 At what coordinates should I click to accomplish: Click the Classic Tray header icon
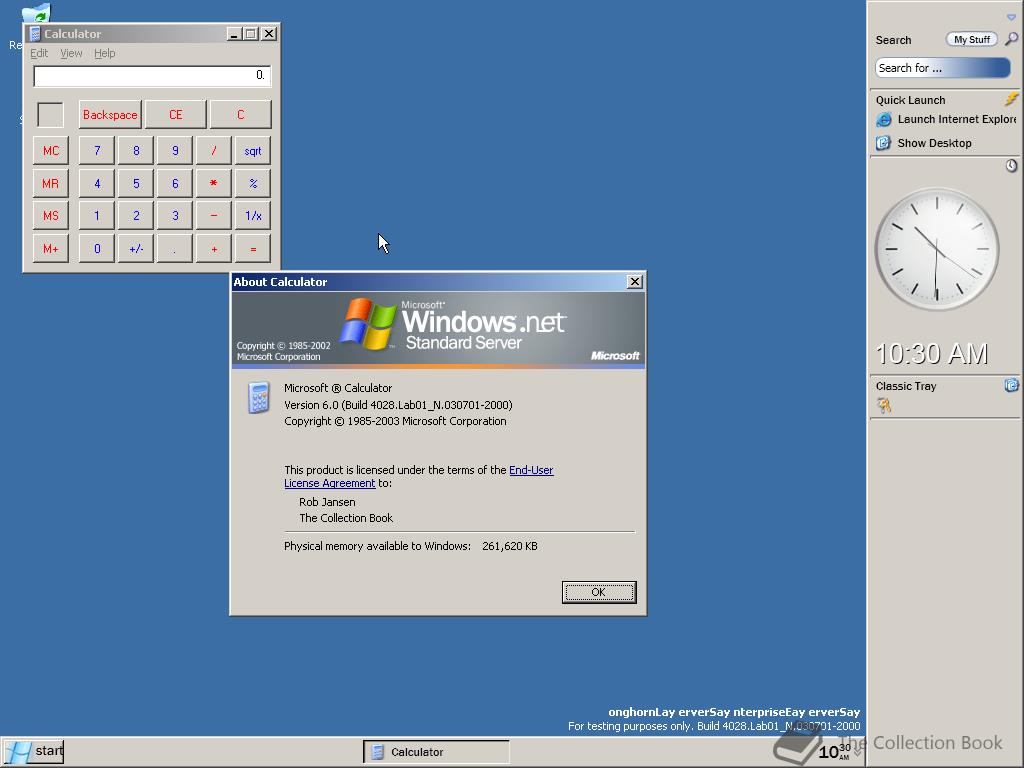(x=1012, y=385)
